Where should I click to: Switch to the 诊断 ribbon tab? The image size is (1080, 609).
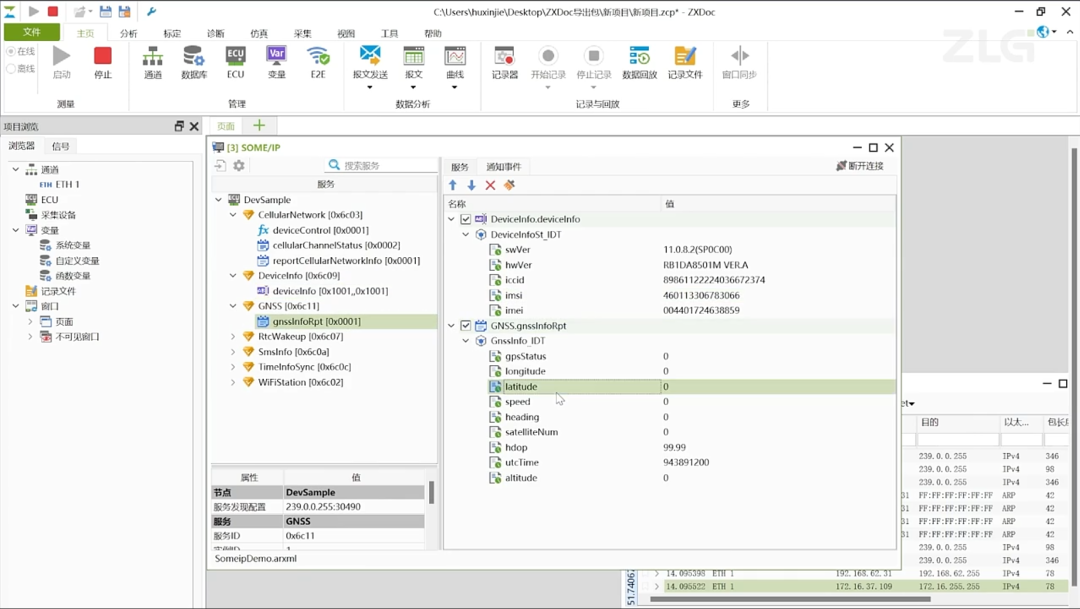point(215,33)
